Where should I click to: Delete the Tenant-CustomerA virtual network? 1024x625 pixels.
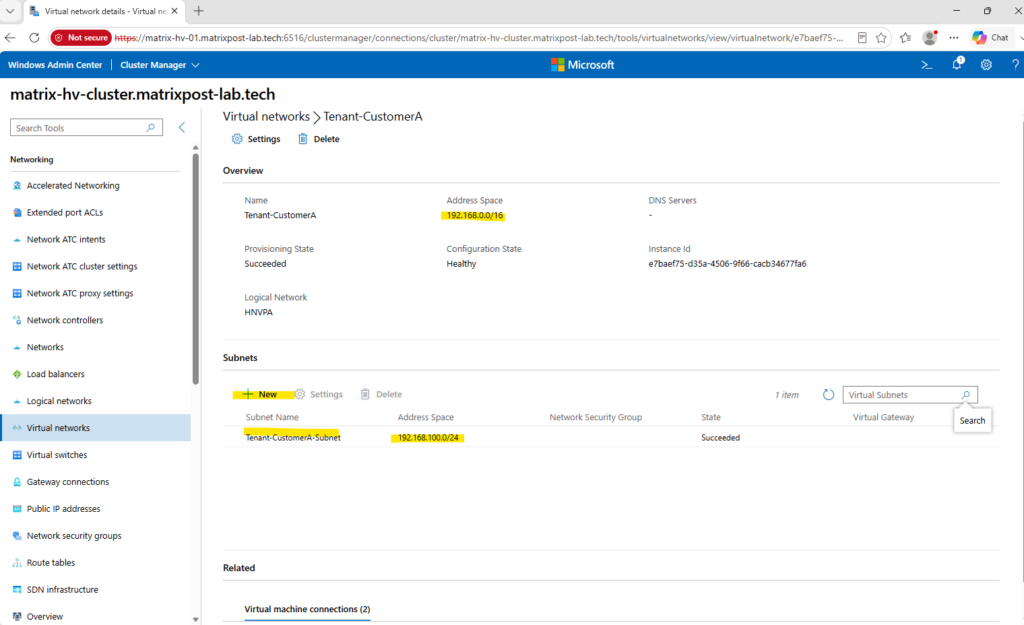coord(319,138)
